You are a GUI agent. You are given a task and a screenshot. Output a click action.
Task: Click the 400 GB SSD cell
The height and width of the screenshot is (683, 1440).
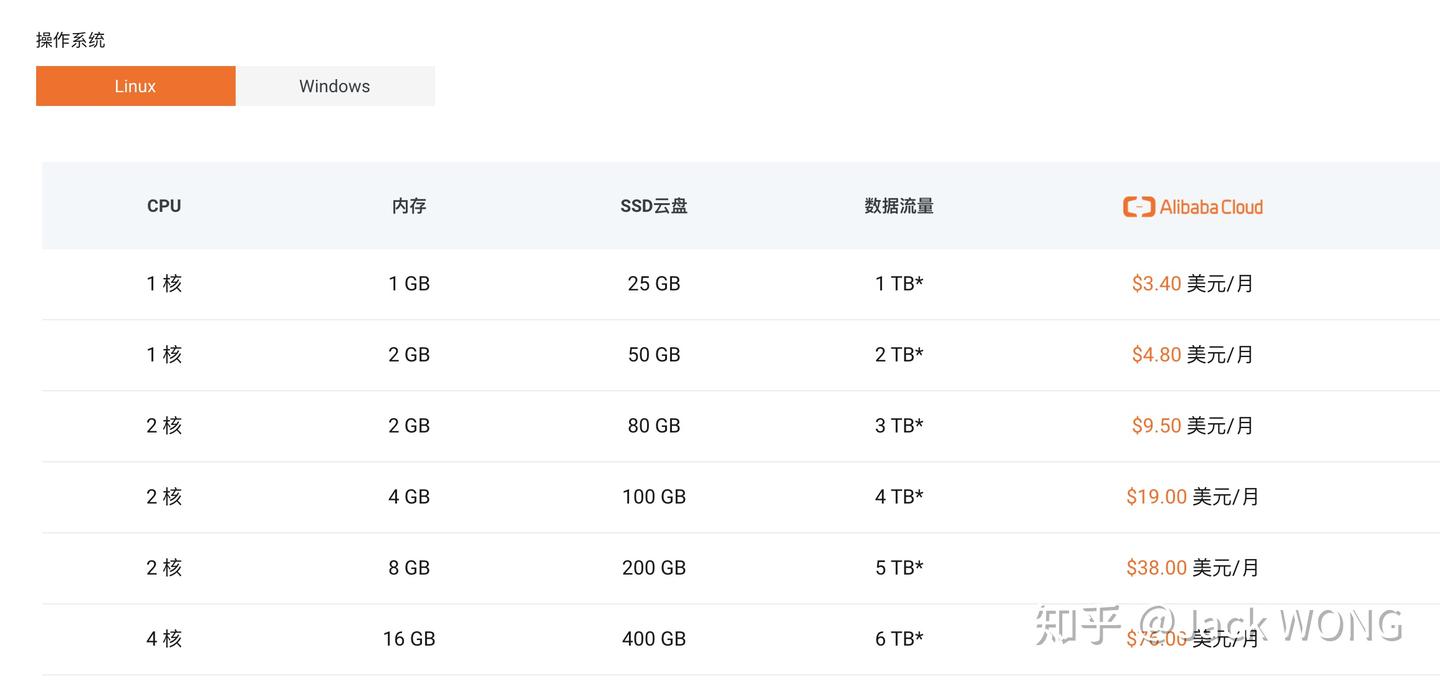coord(654,639)
